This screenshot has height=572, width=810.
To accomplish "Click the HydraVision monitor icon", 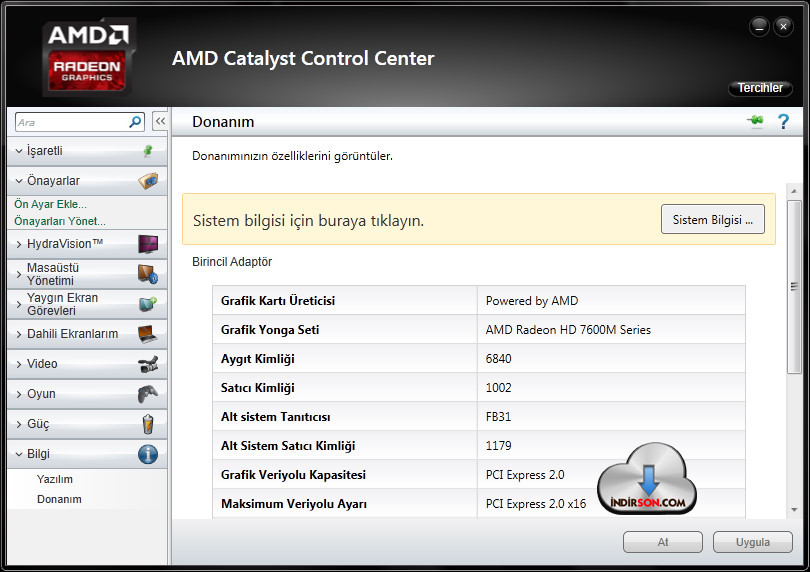I will click(148, 243).
